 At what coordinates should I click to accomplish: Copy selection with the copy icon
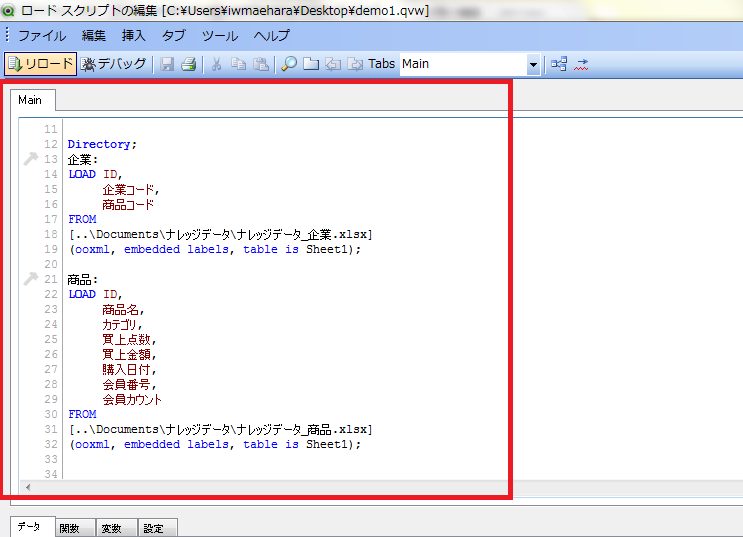238,64
